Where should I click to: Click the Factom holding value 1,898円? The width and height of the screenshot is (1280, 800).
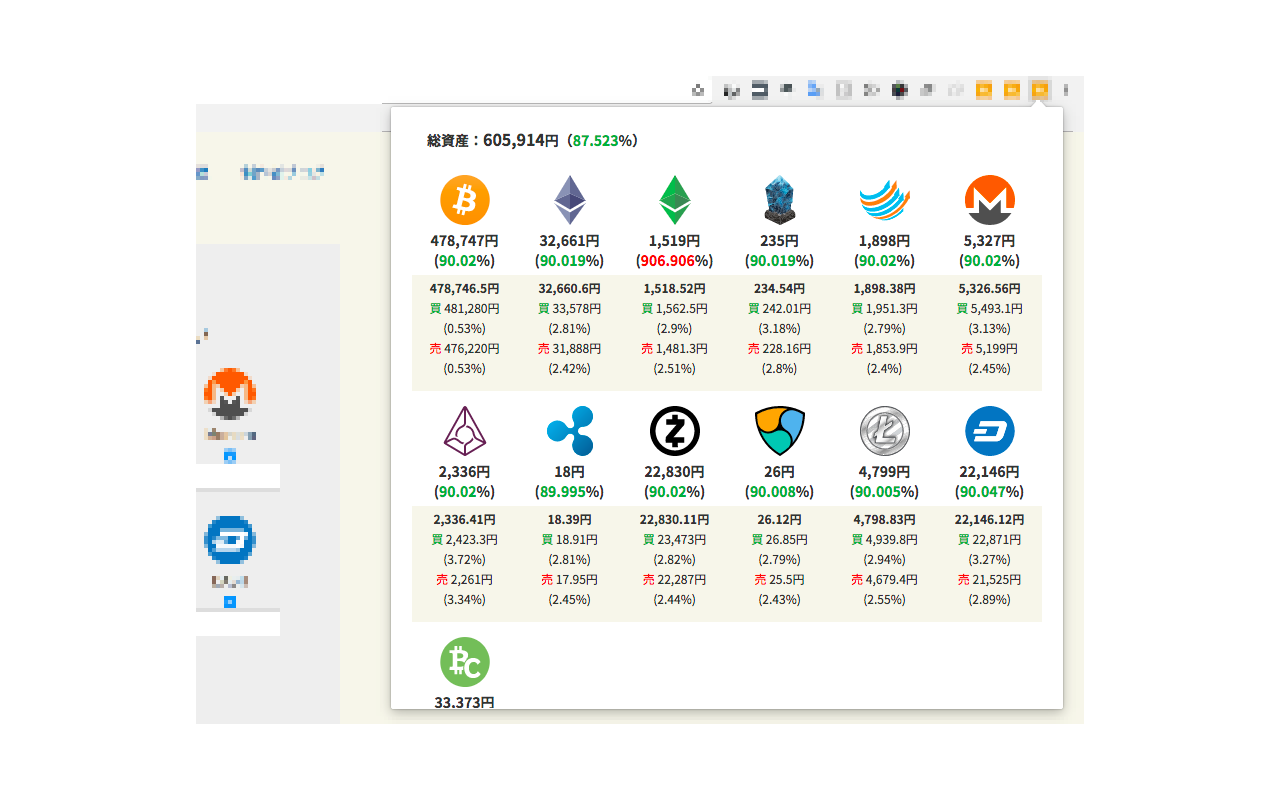tap(885, 241)
